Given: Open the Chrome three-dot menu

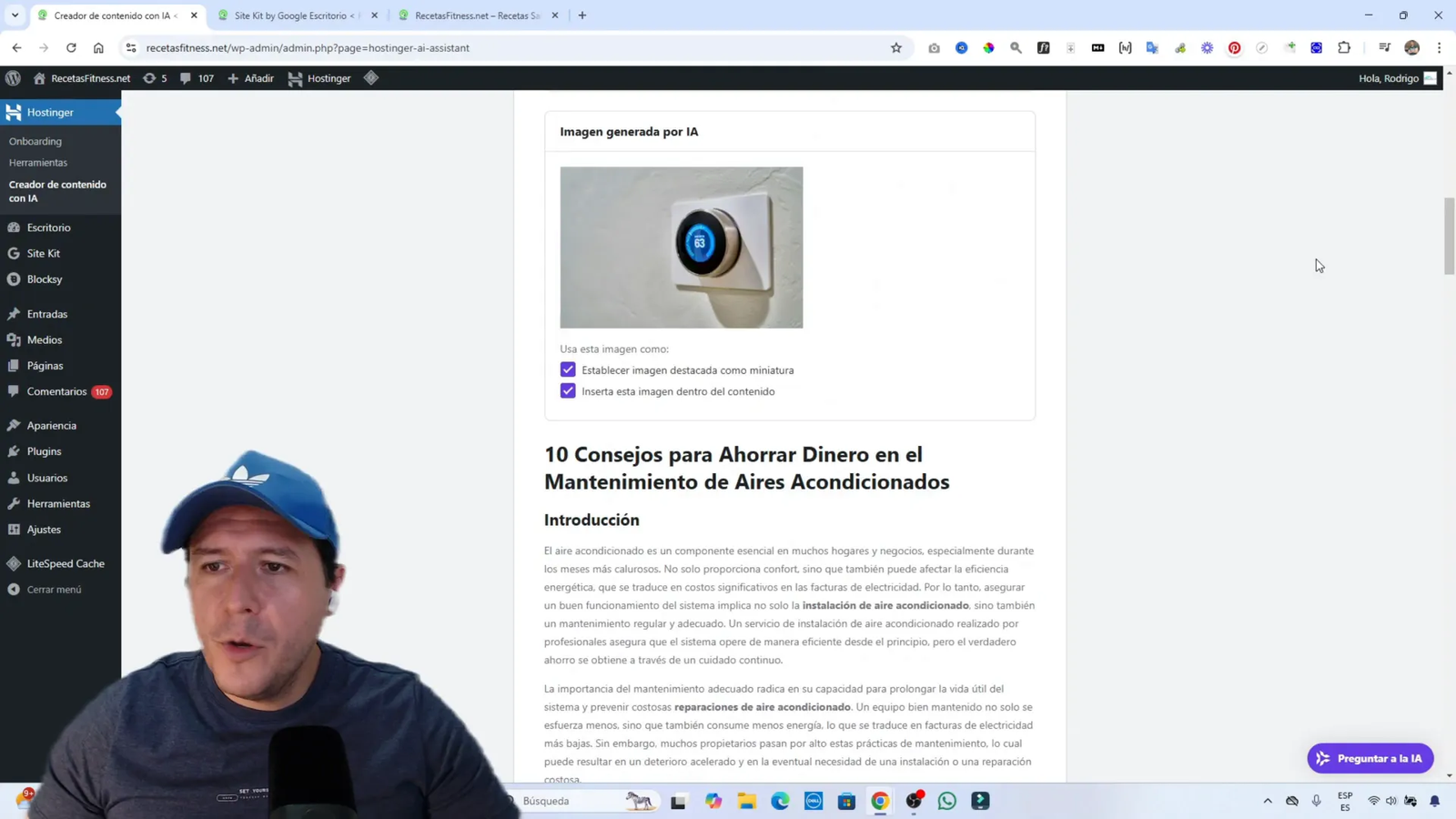Looking at the screenshot, I should click(1439, 47).
